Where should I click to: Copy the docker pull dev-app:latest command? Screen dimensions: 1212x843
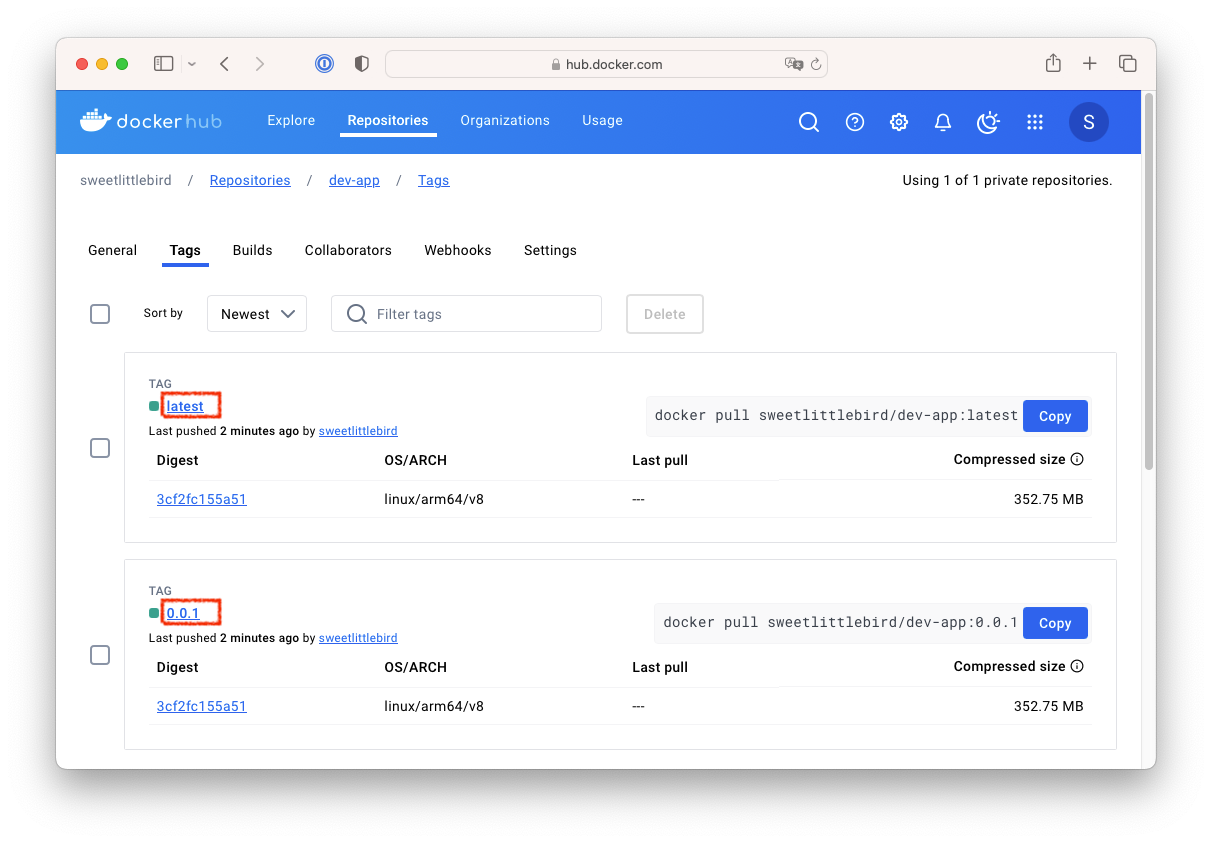(1055, 416)
